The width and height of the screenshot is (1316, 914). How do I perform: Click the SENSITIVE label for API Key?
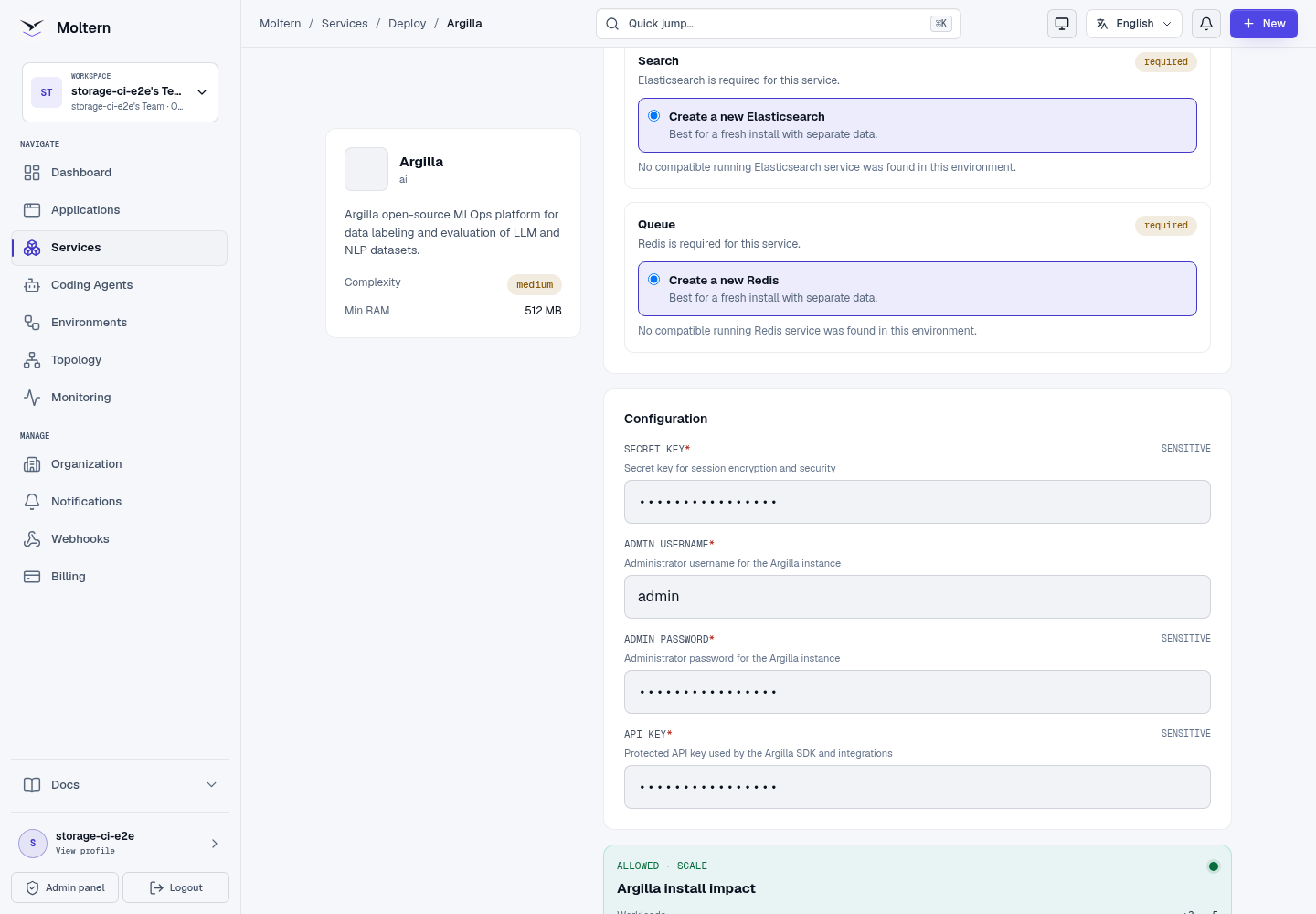[x=1186, y=734]
